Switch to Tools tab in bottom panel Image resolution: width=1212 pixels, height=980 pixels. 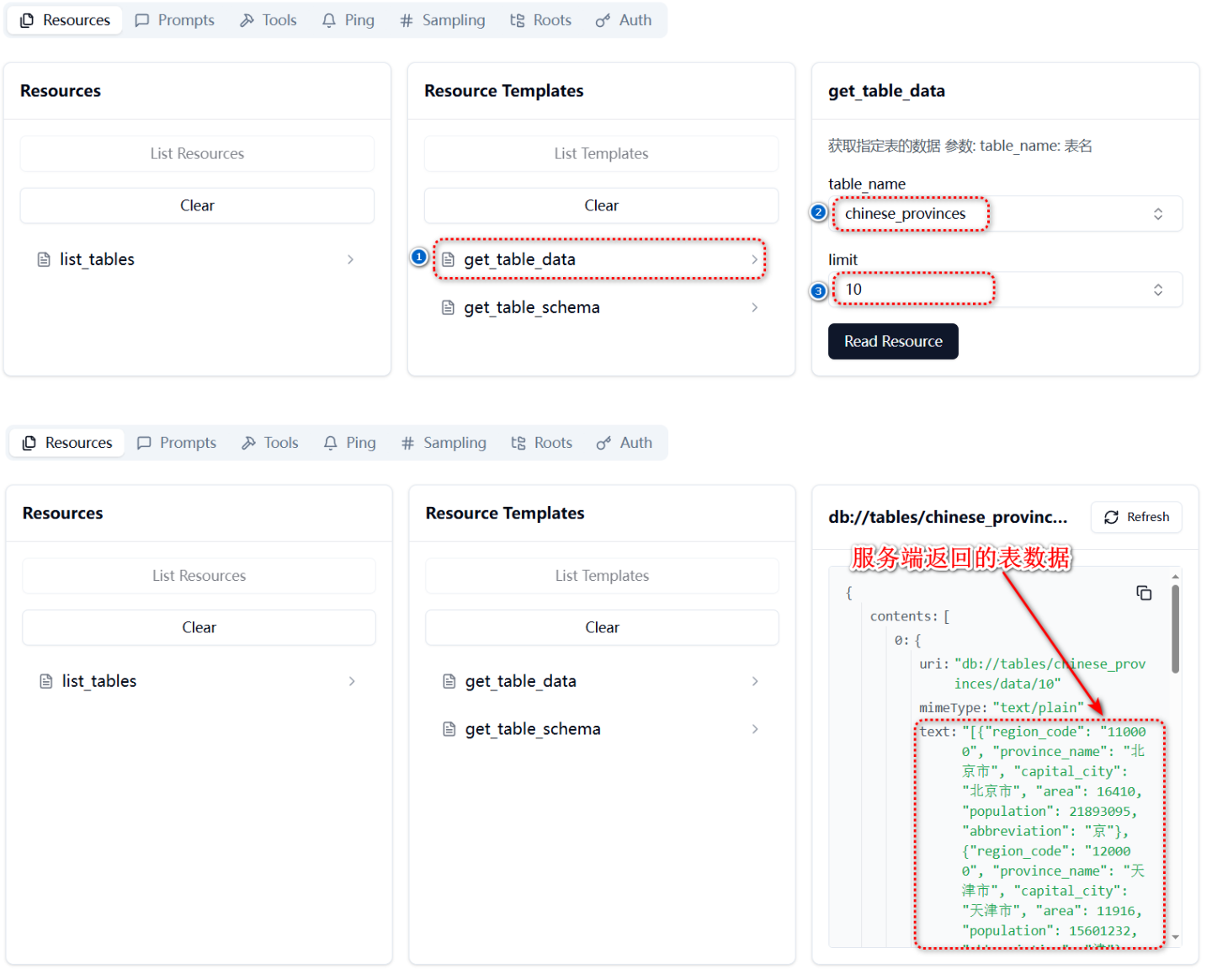pos(270,443)
